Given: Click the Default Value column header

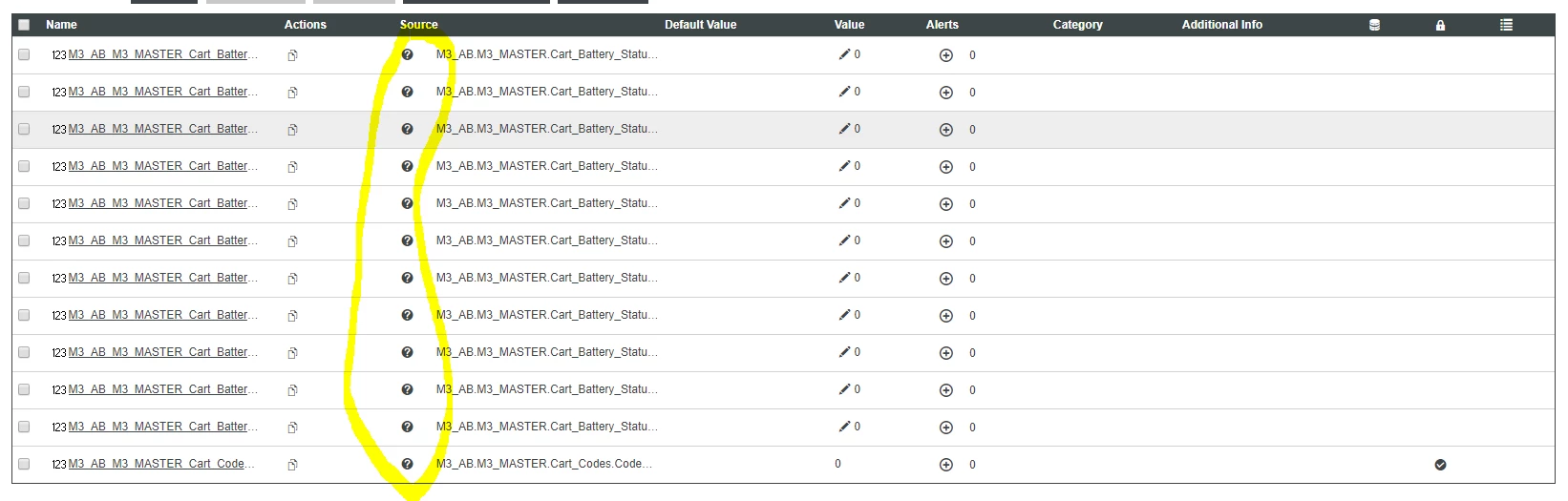Looking at the screenshot, I should coord(700,25).
